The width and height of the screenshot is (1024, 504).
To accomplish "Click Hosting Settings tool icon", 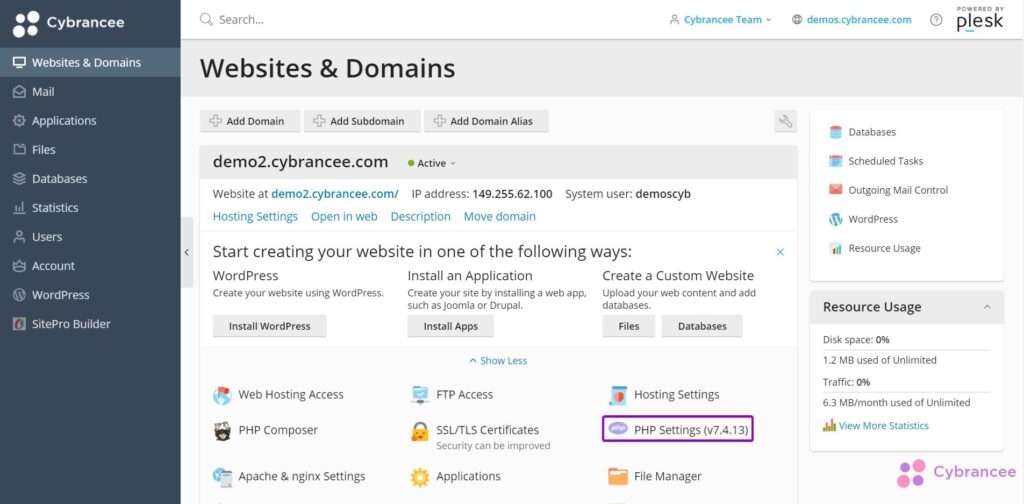I will 618,395.
